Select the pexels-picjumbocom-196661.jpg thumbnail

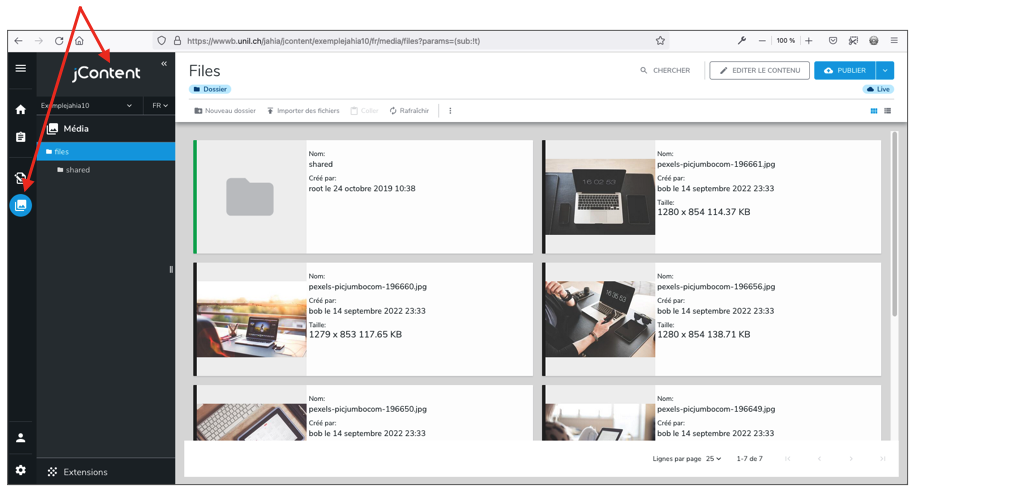pyautogui.click(x=600, y=196)
